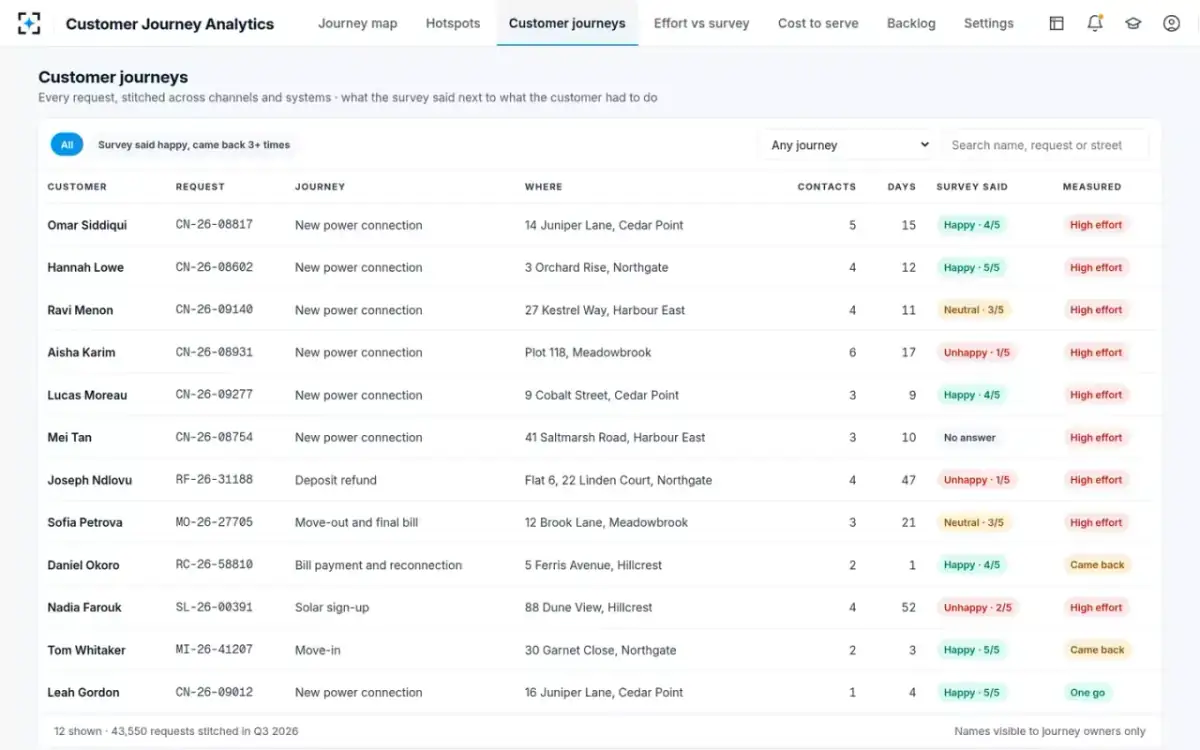Open the Settings tab

[x=988, y=23]
